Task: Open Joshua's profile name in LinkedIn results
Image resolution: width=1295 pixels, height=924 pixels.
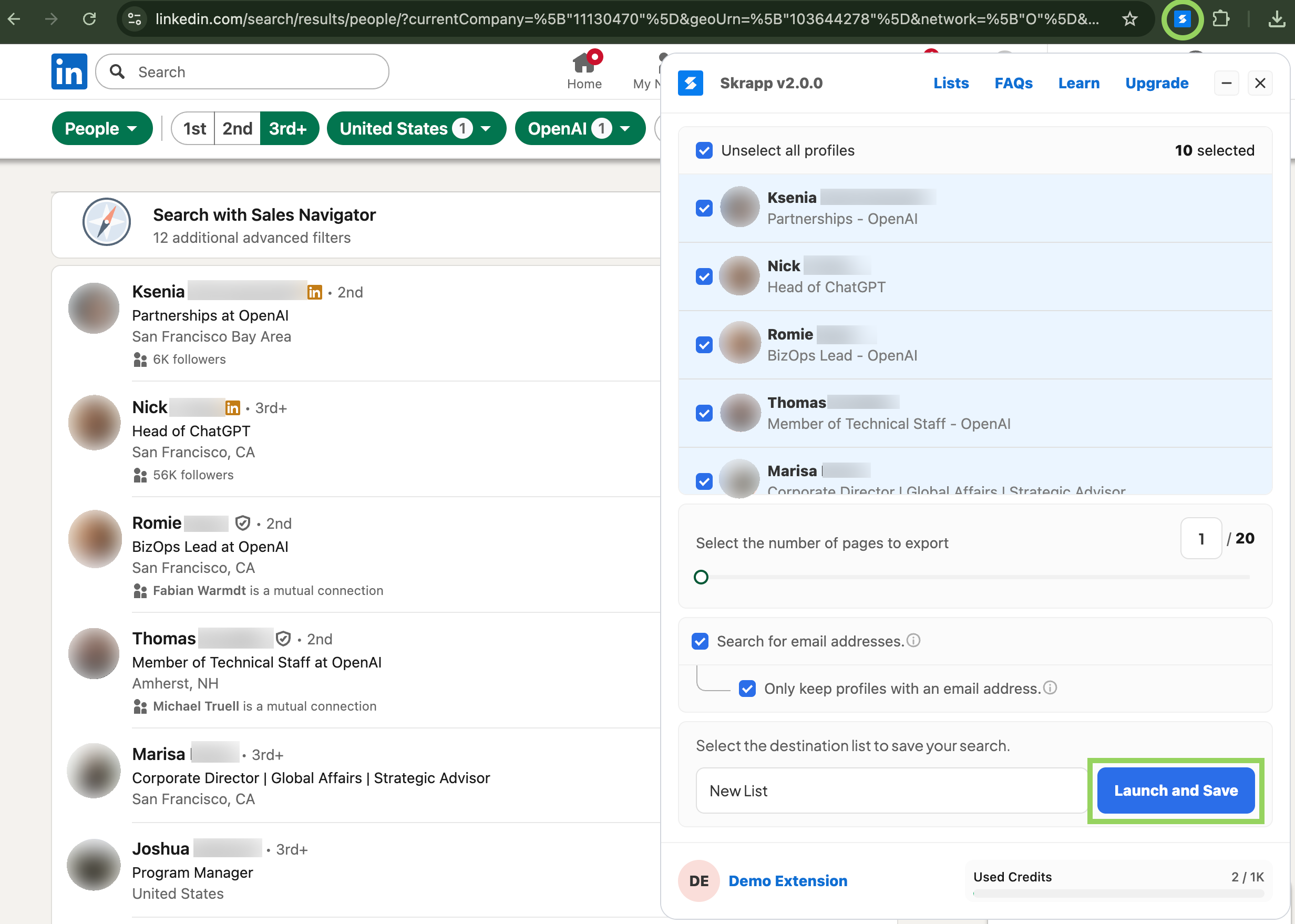Action: [160, 848]
